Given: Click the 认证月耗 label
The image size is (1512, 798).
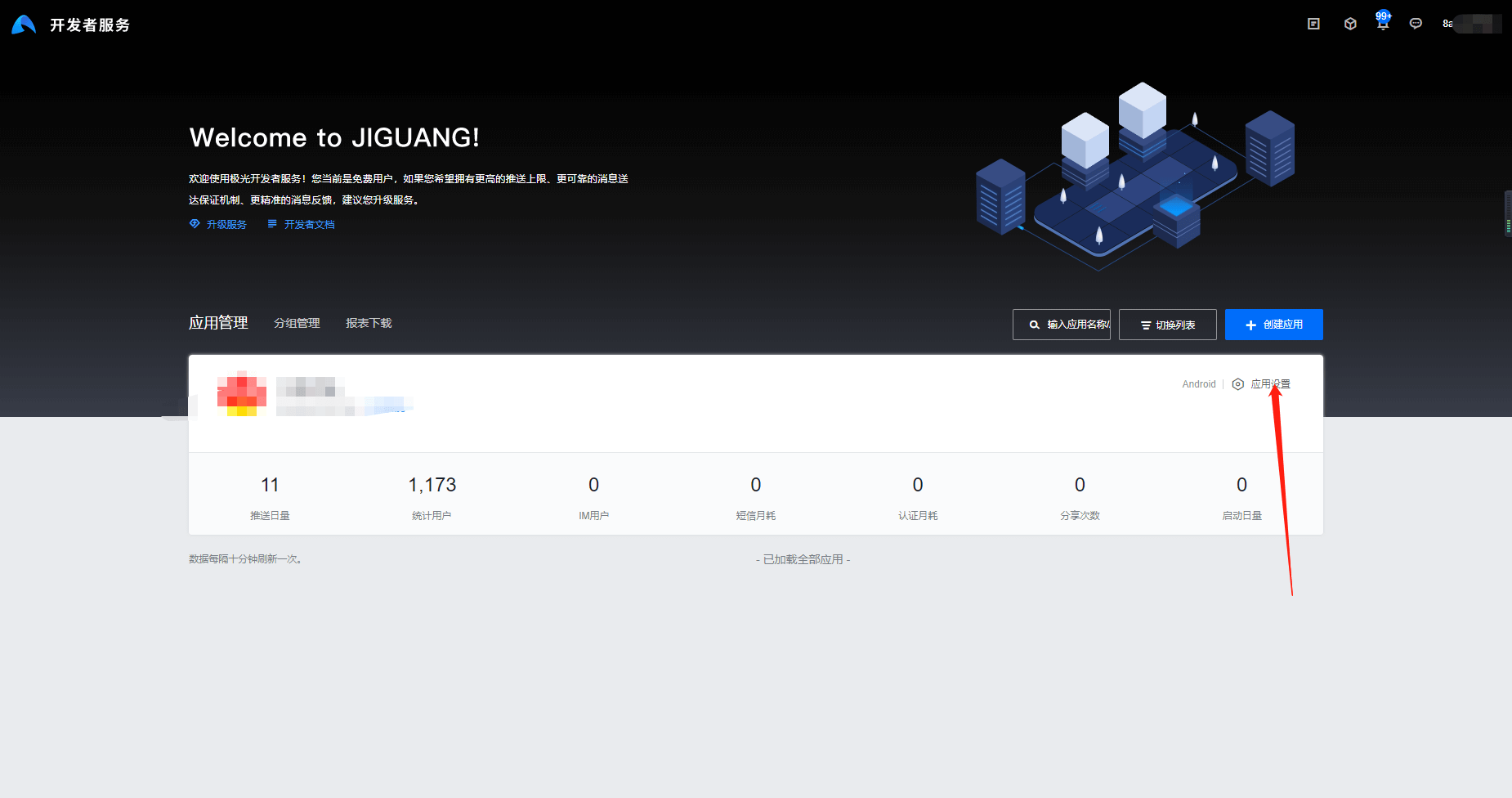Looking at the screenshot, I should 918,515.
